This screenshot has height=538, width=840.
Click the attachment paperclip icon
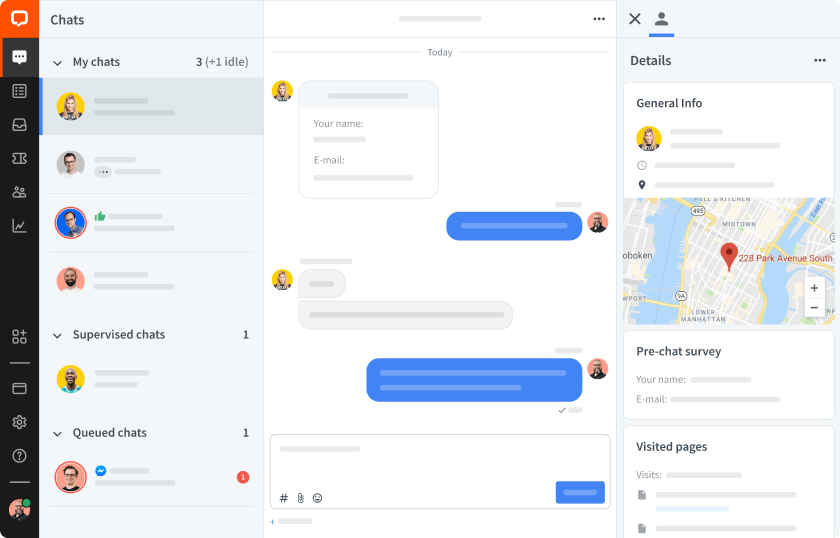(x=301, y=498)
